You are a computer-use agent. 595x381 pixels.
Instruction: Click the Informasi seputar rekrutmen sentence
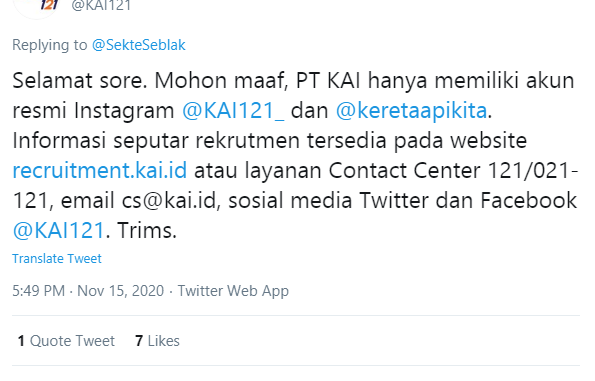pyautogui.click(x=270, y=141)
